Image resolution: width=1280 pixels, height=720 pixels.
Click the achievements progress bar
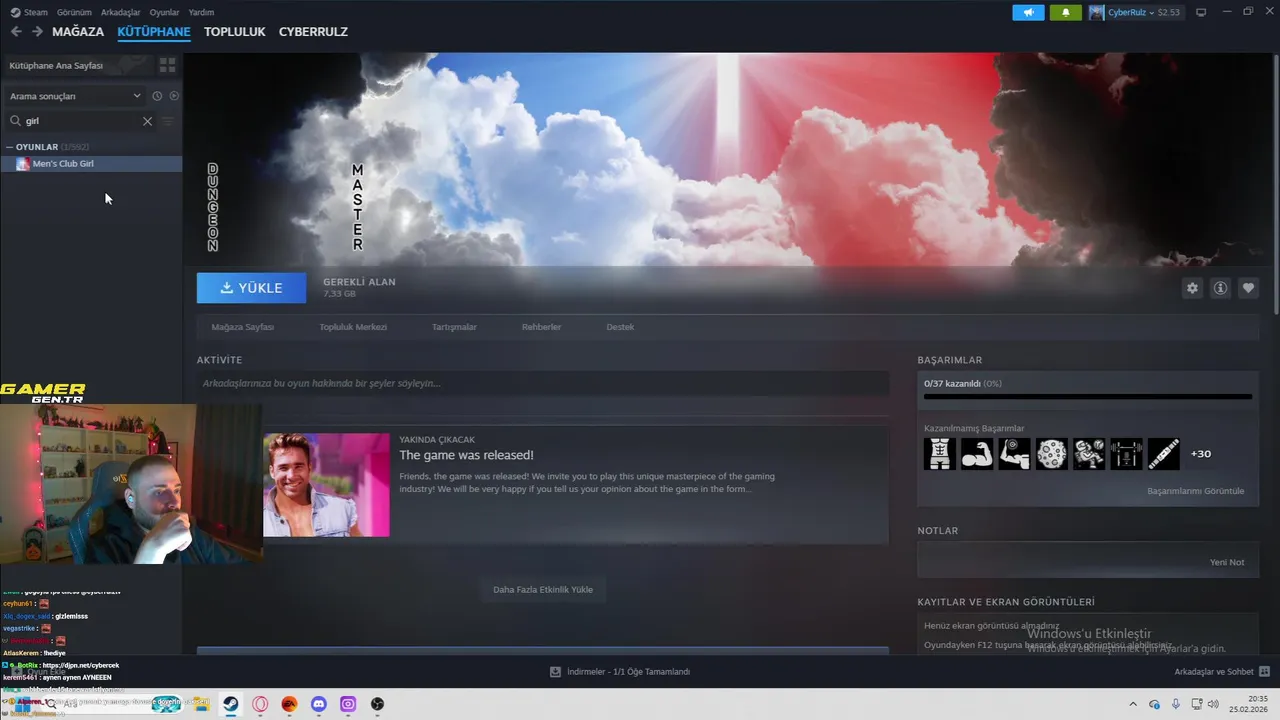1088,397
